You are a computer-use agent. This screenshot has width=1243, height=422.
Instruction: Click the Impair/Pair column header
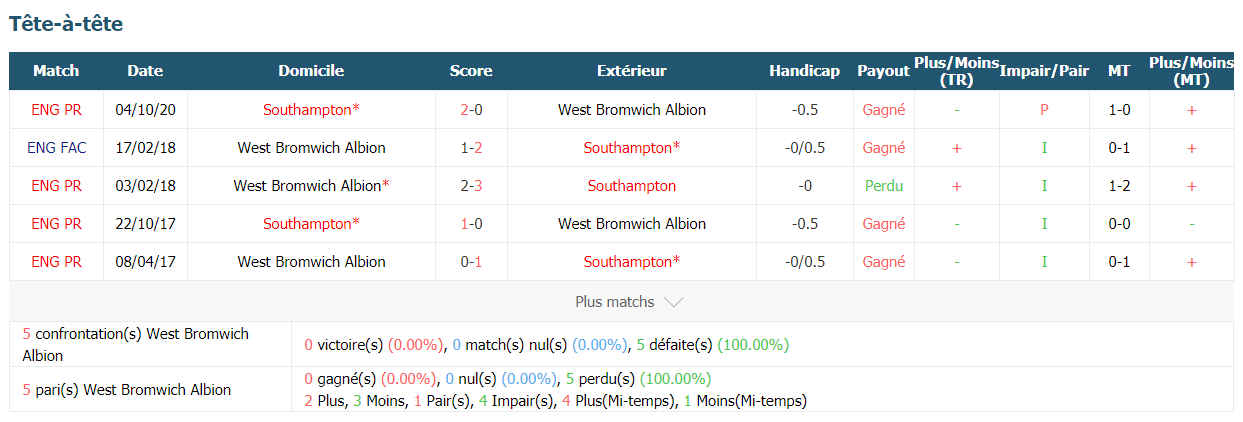click(1044, 71)
